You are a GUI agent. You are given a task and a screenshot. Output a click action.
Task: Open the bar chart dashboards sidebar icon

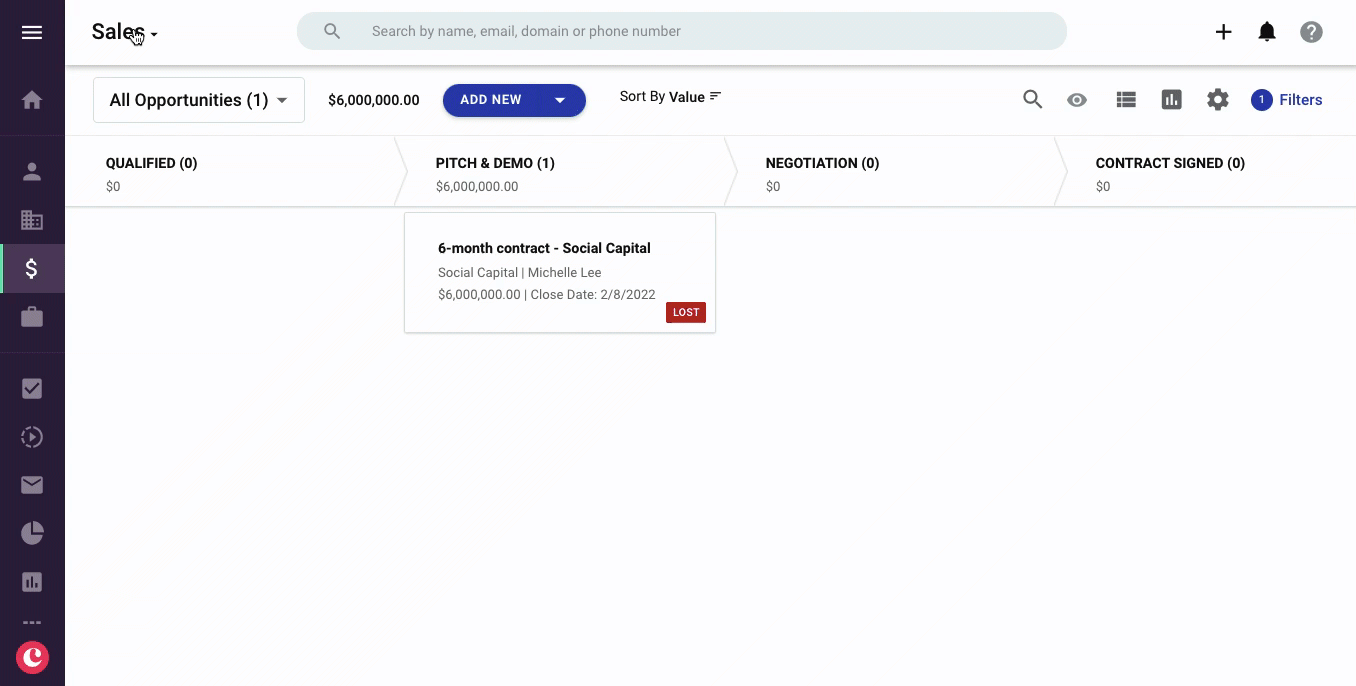click(32, 581)
